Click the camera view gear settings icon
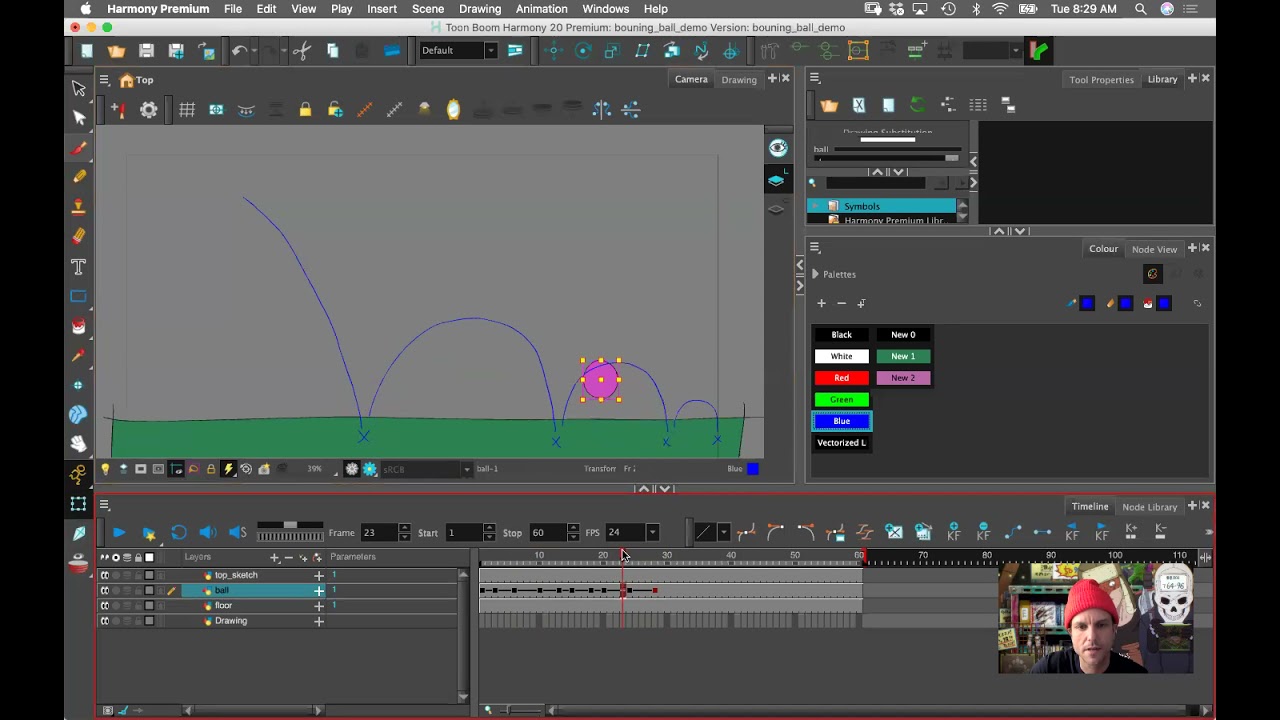1280x720 pixels. (148, 109)
